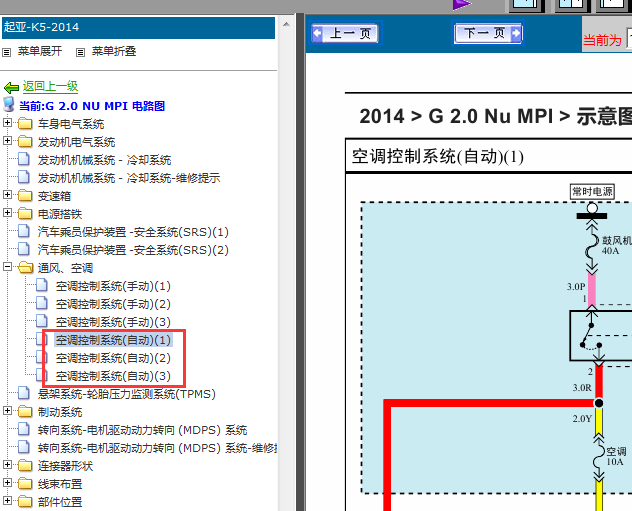Click the folder icon of 线束布置
632x511 pixels.
[25, 483]
